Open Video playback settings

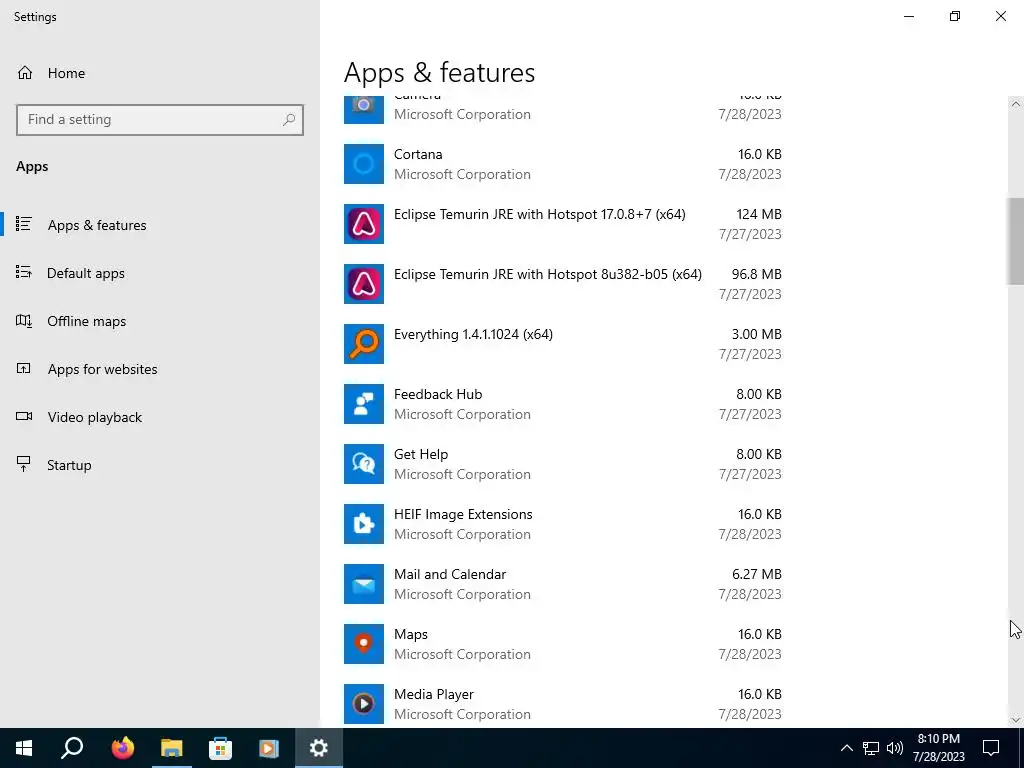(160, 417)
